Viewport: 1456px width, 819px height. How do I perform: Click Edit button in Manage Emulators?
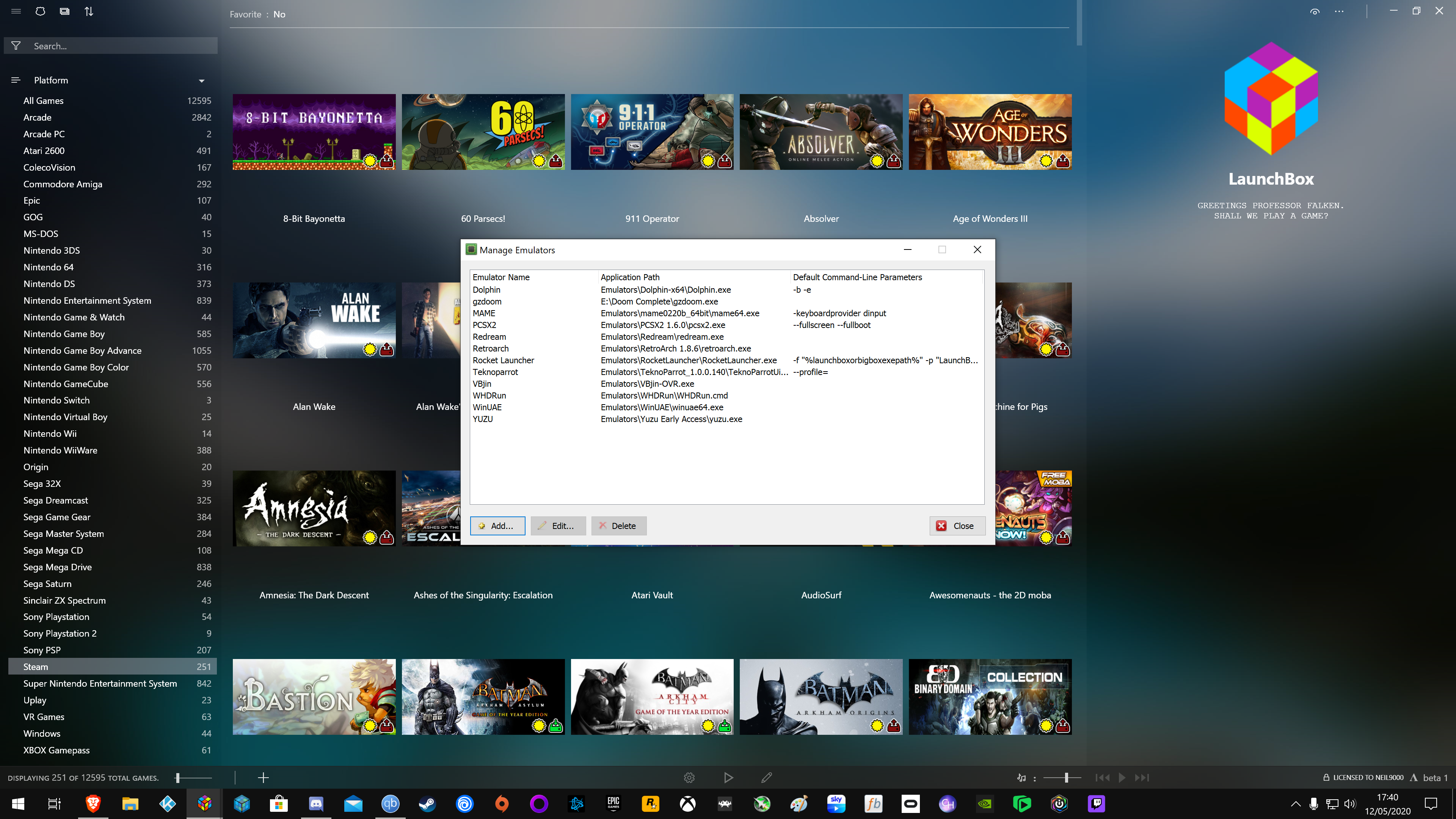tap(558, 526)
